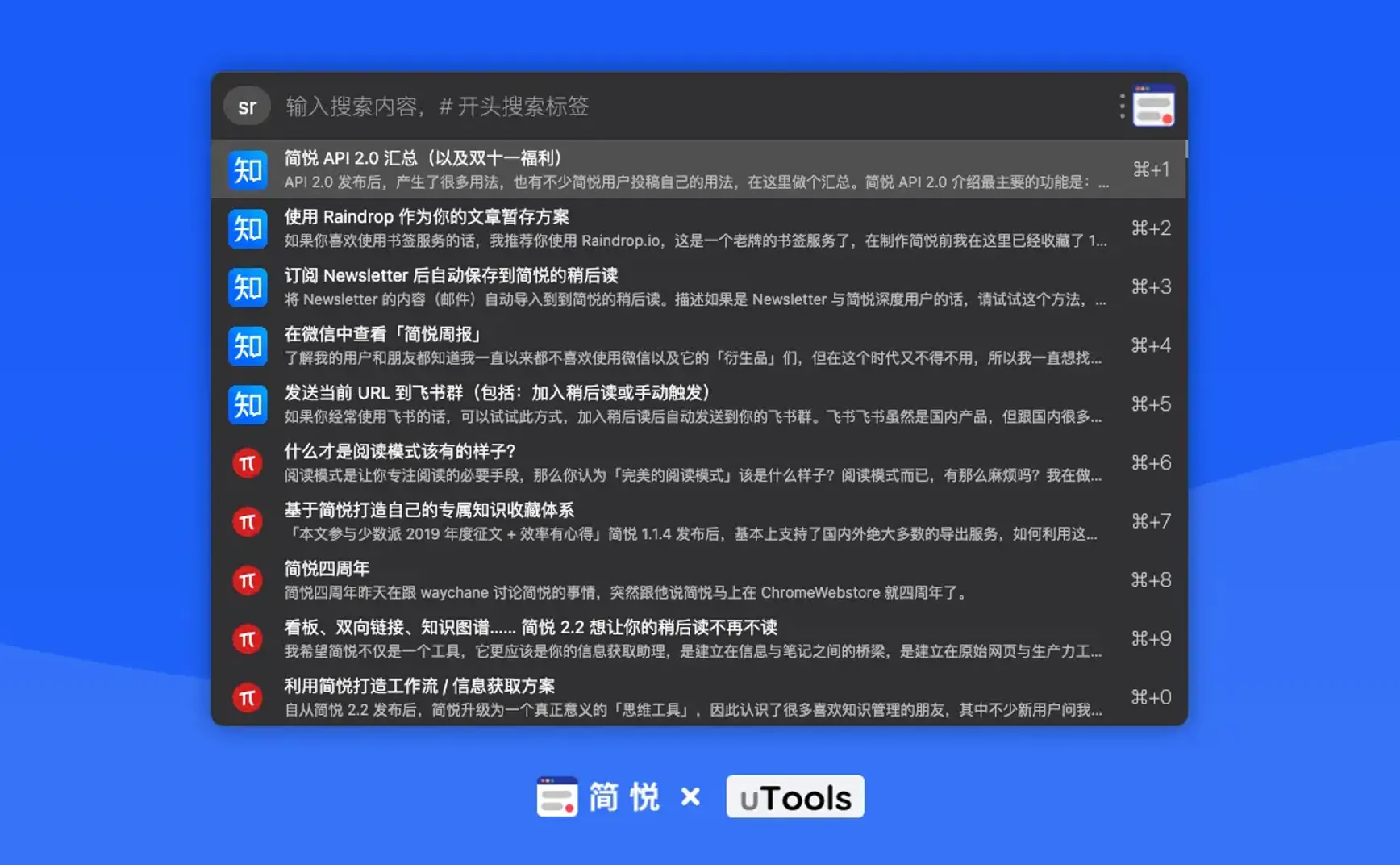Click the 简 悦 text in the footer

pyautogui.click(x=624, y=796)
